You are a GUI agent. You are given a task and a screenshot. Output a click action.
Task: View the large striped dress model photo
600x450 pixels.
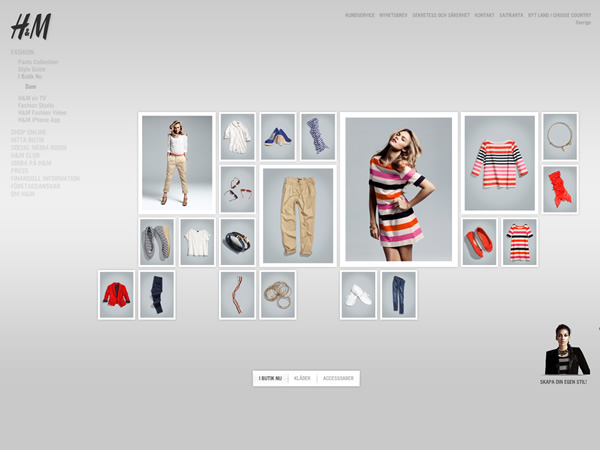pos(398,189)
